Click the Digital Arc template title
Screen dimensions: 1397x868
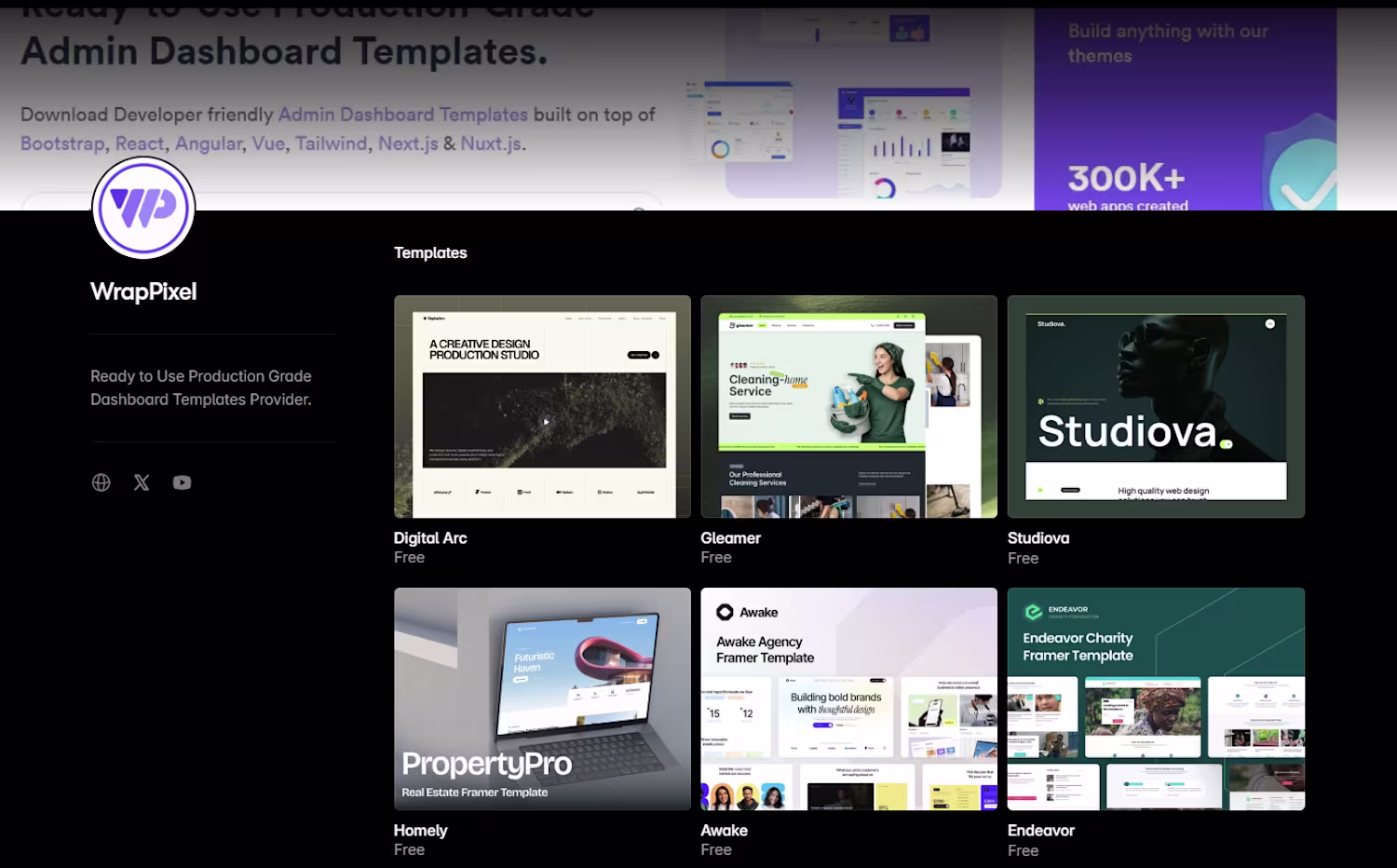pos(430,538)
